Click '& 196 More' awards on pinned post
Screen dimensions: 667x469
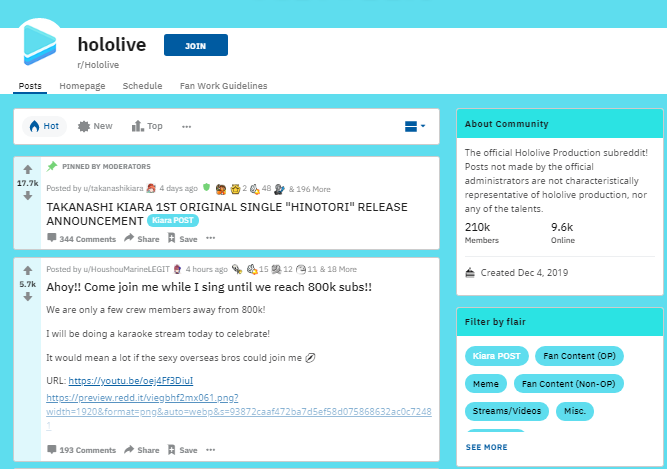pyautogui.click(x=309, y=189)
